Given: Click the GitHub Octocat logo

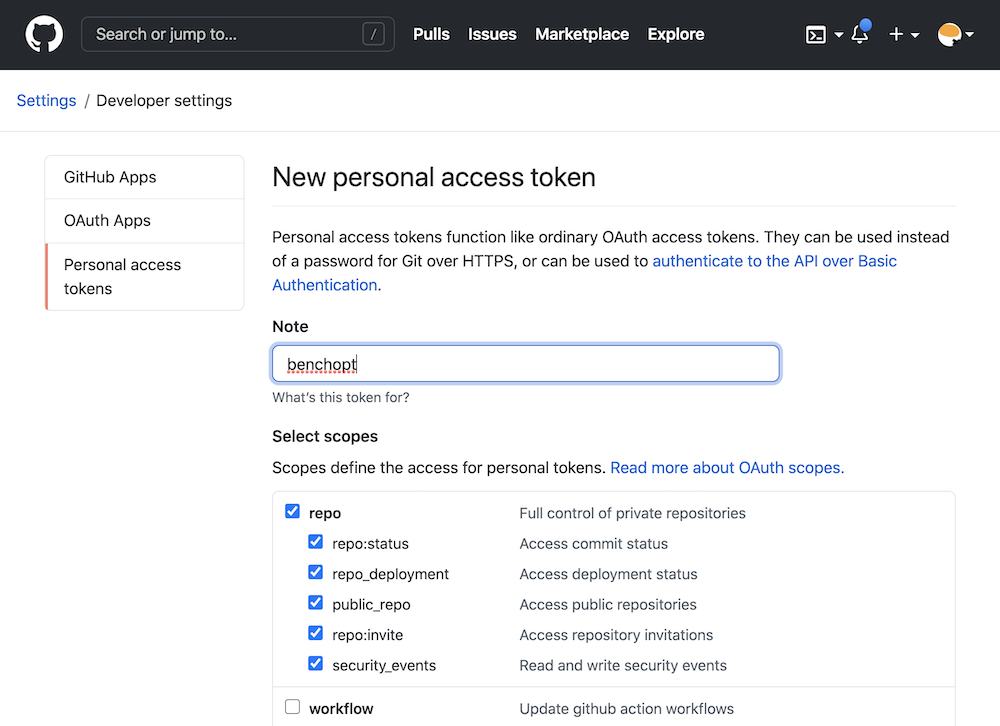Looking at the screenshot, I should point(44,34).
